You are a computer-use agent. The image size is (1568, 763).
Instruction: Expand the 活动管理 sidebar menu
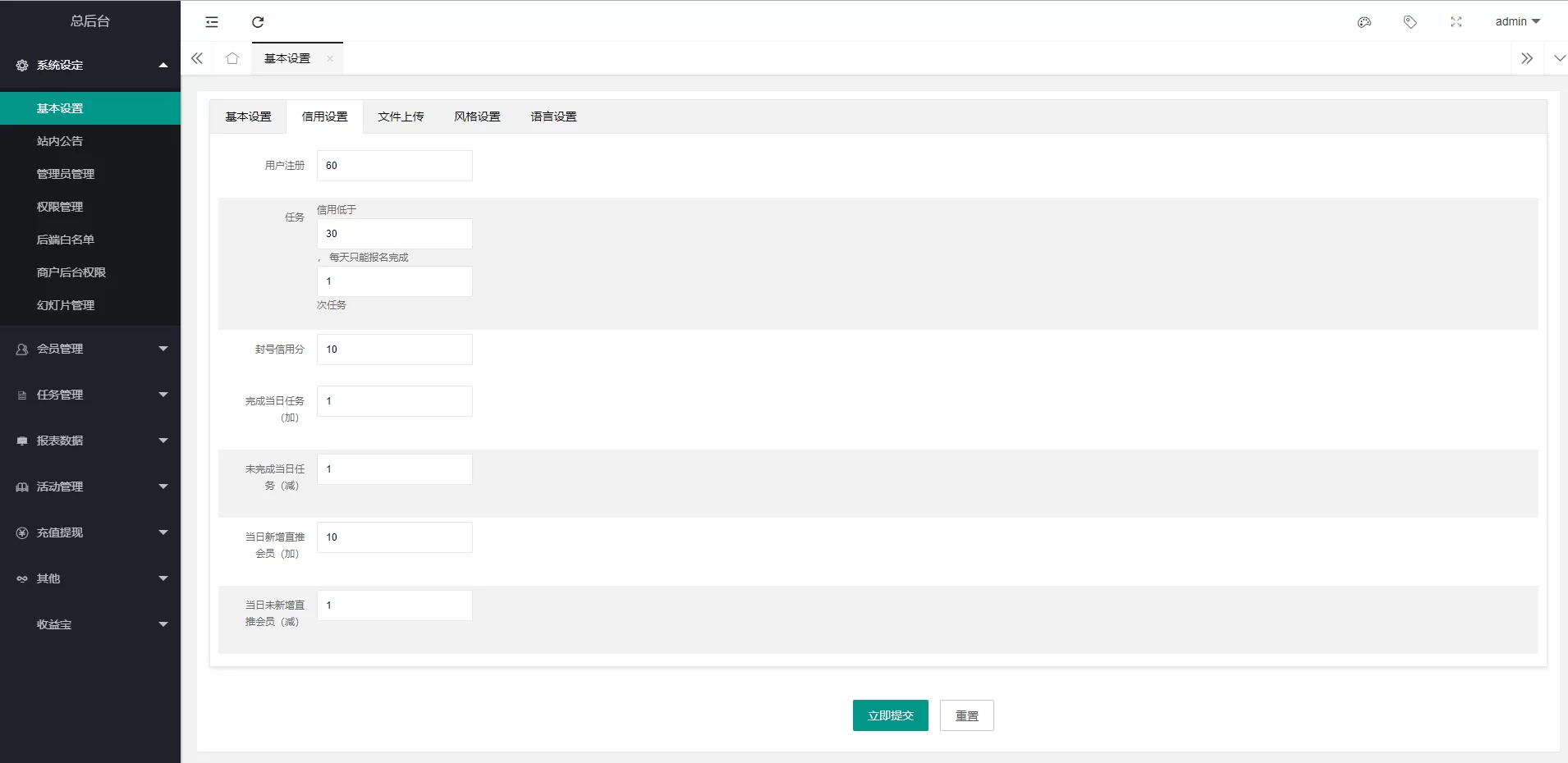(90, 487)
